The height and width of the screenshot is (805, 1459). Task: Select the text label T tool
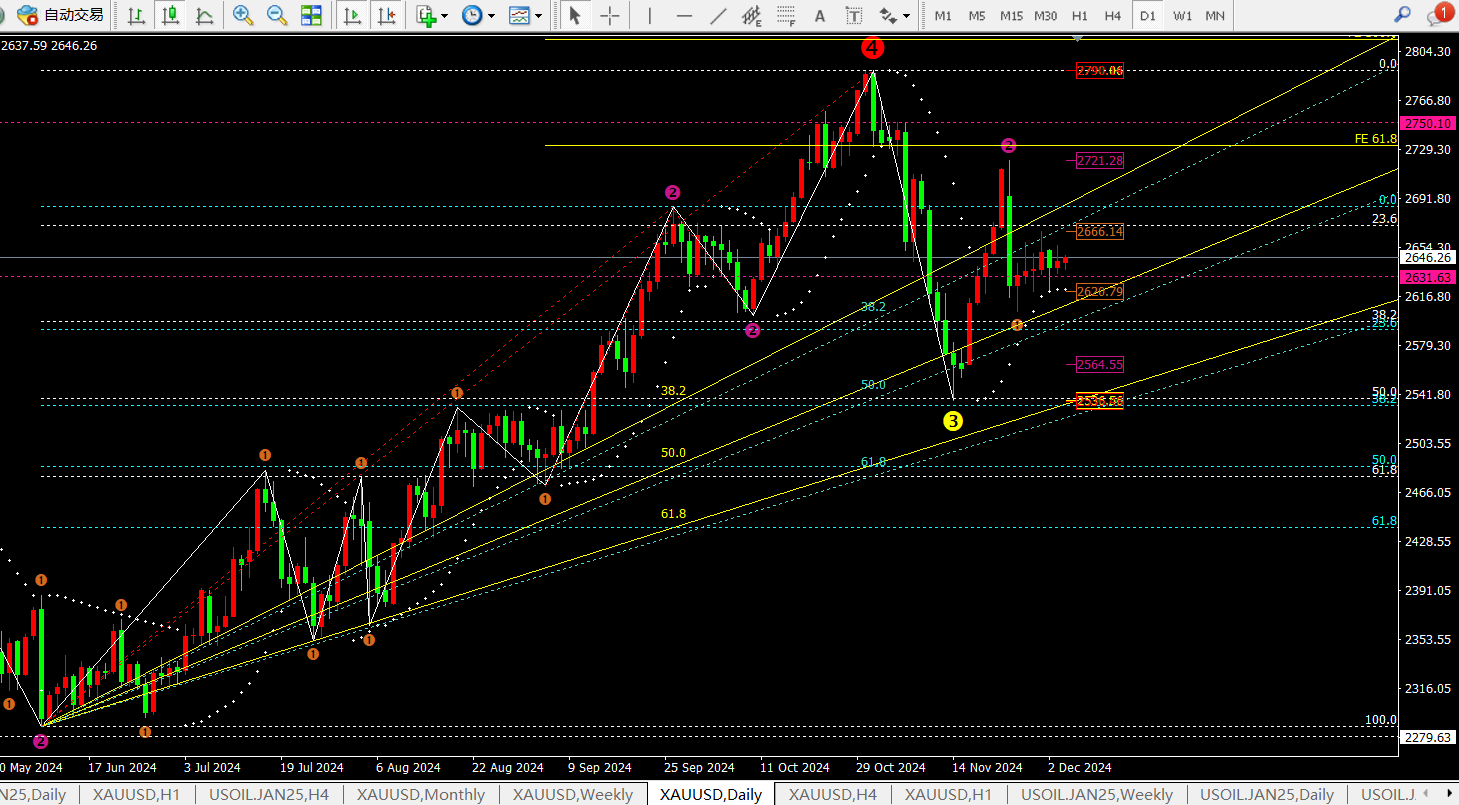853,15
